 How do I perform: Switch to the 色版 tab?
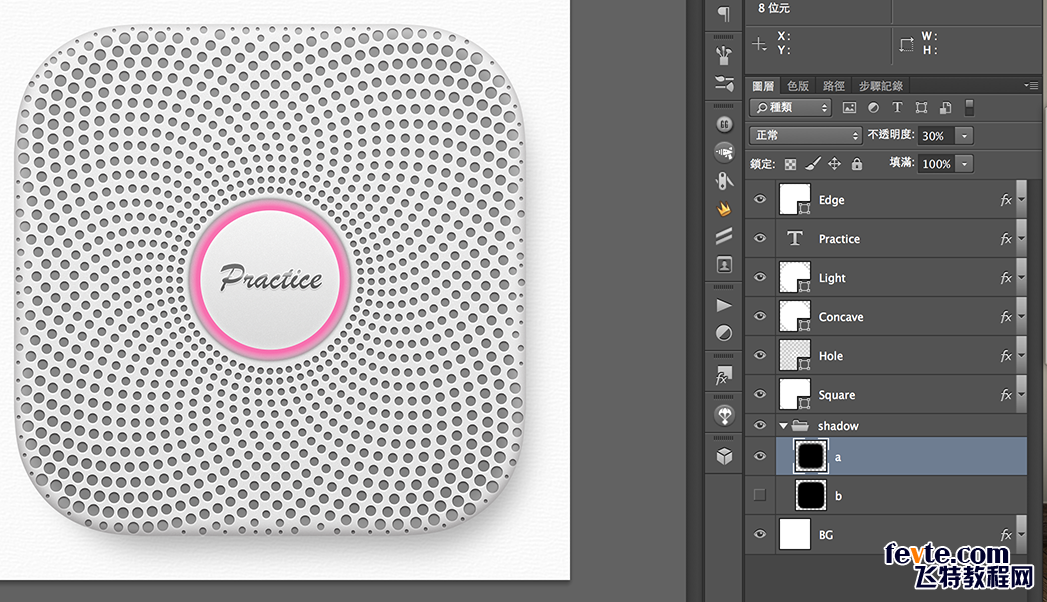point(798,86)
